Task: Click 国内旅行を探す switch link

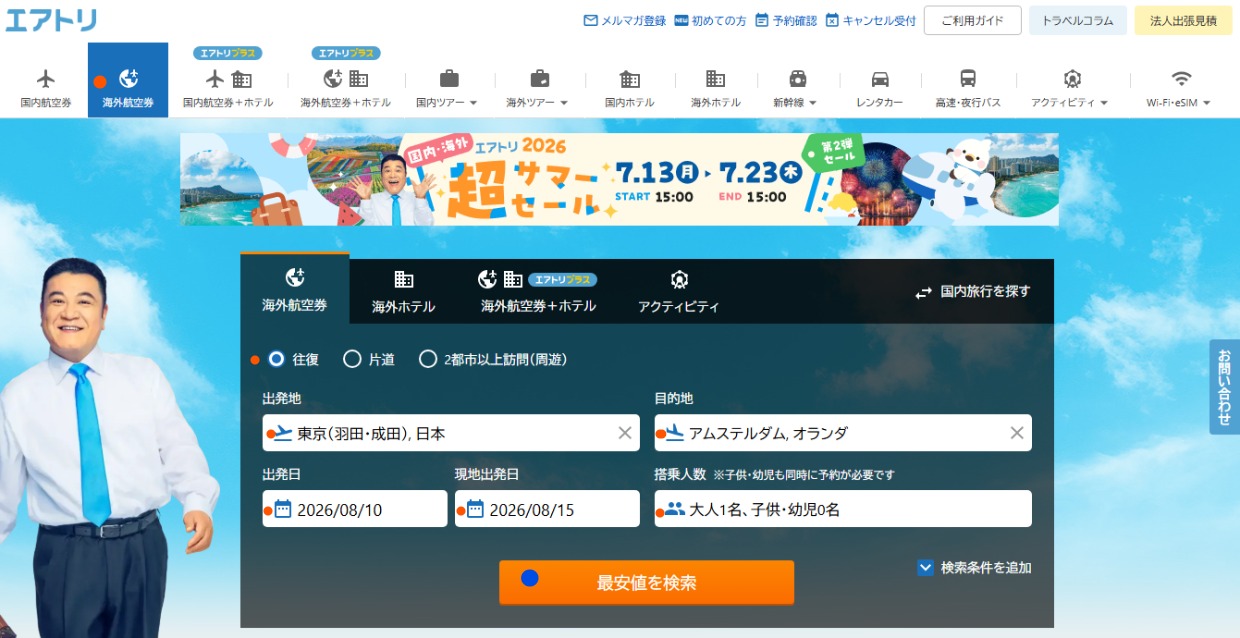Action: pos(973,292)
